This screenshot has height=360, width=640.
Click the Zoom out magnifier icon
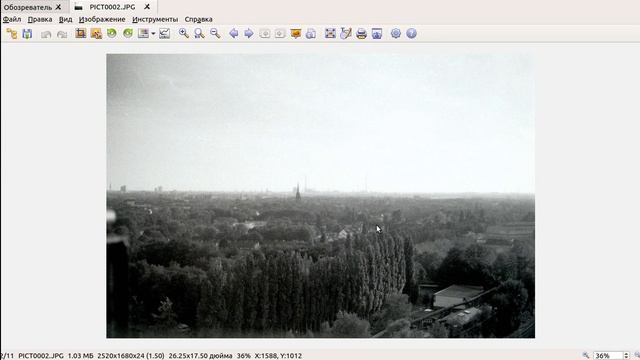click(x=215, y=33)
